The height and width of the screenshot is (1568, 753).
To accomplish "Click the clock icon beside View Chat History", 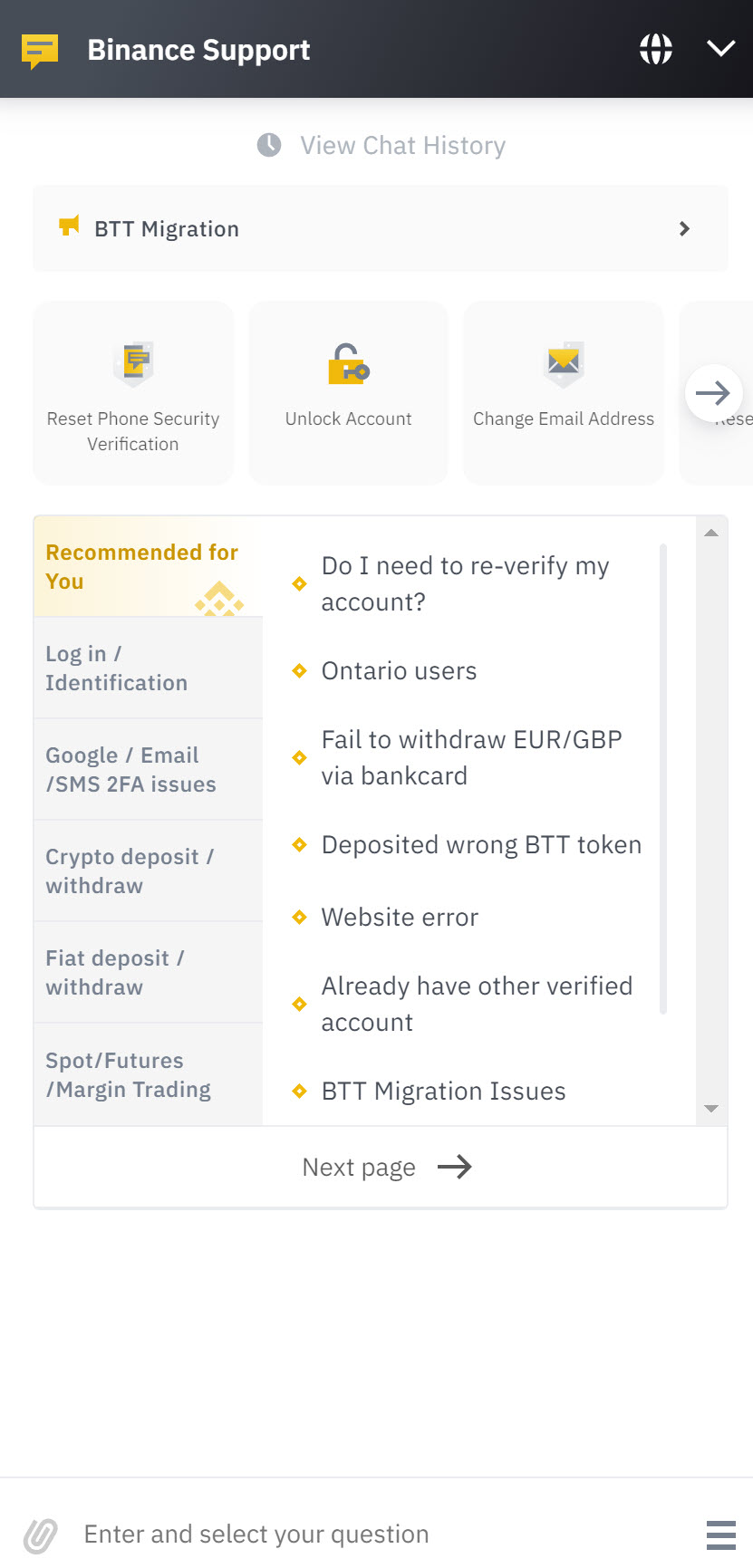I will click(x=269, y=145).
